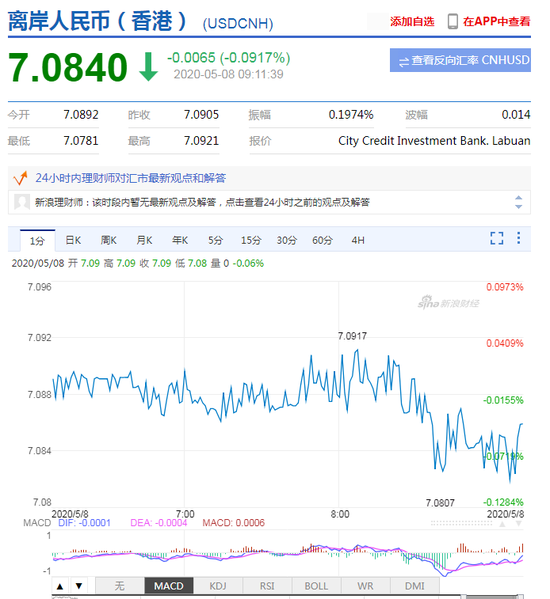
Task: Select 无 to hide indicators
Action: pyautogui.click(x=120, y=586)
